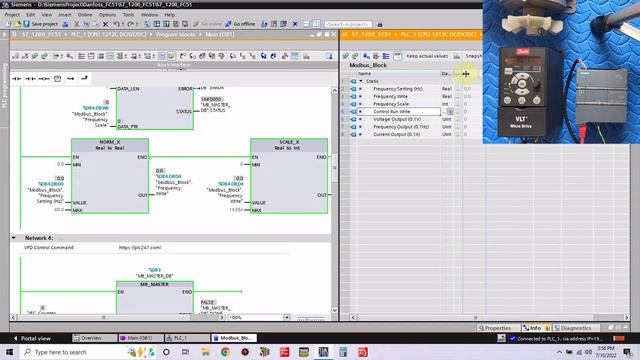640x360 pixels.
Task: Switch to Portal view
Action: pos(32,338)
